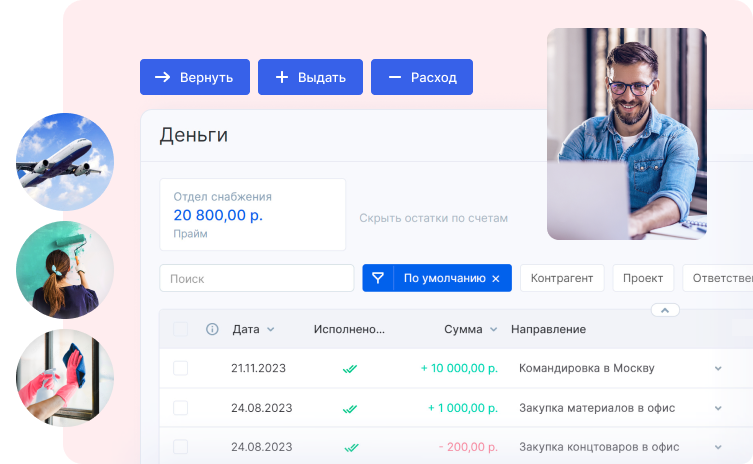Click the double-check icon for Командировка в Москву

[350, 369]
